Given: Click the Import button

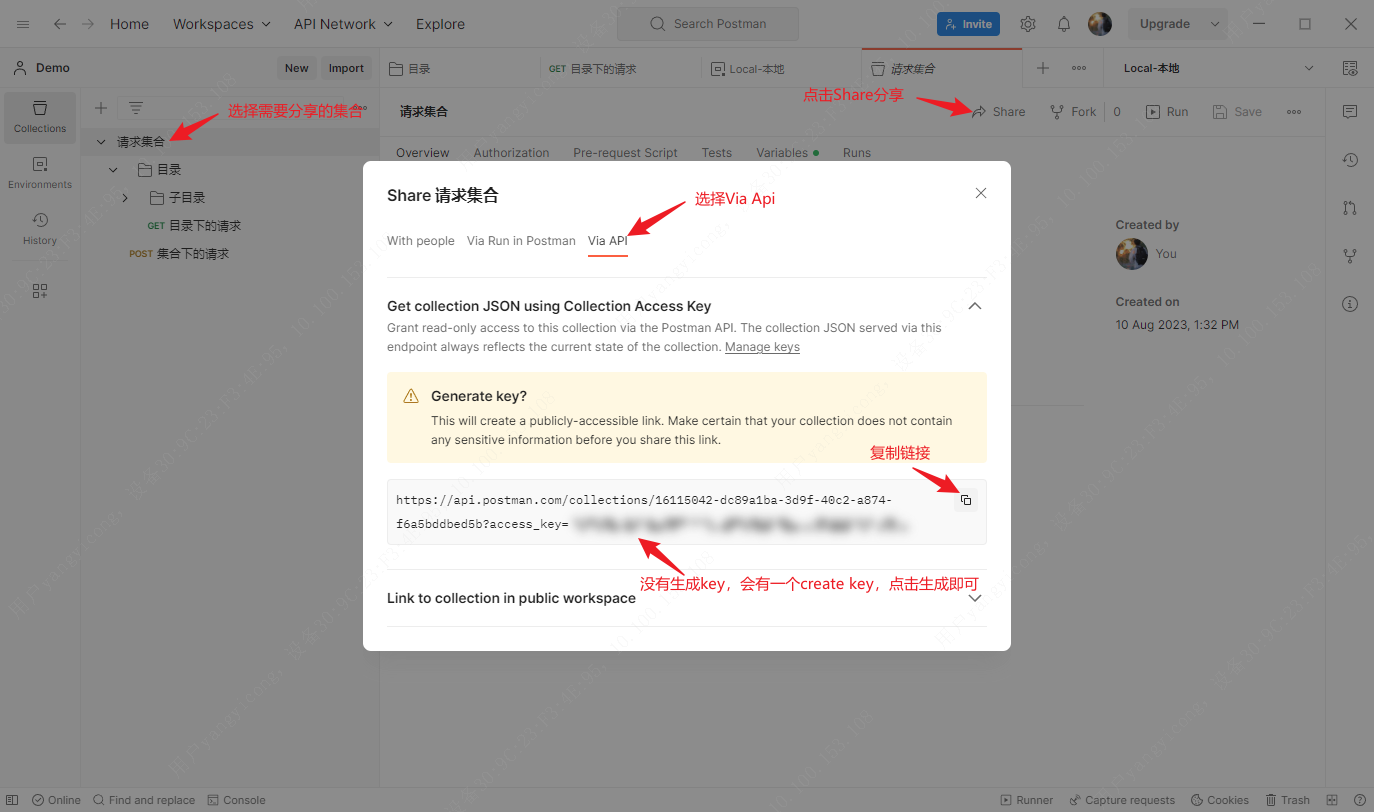Looking at the screenshot, I should (346, 68).
